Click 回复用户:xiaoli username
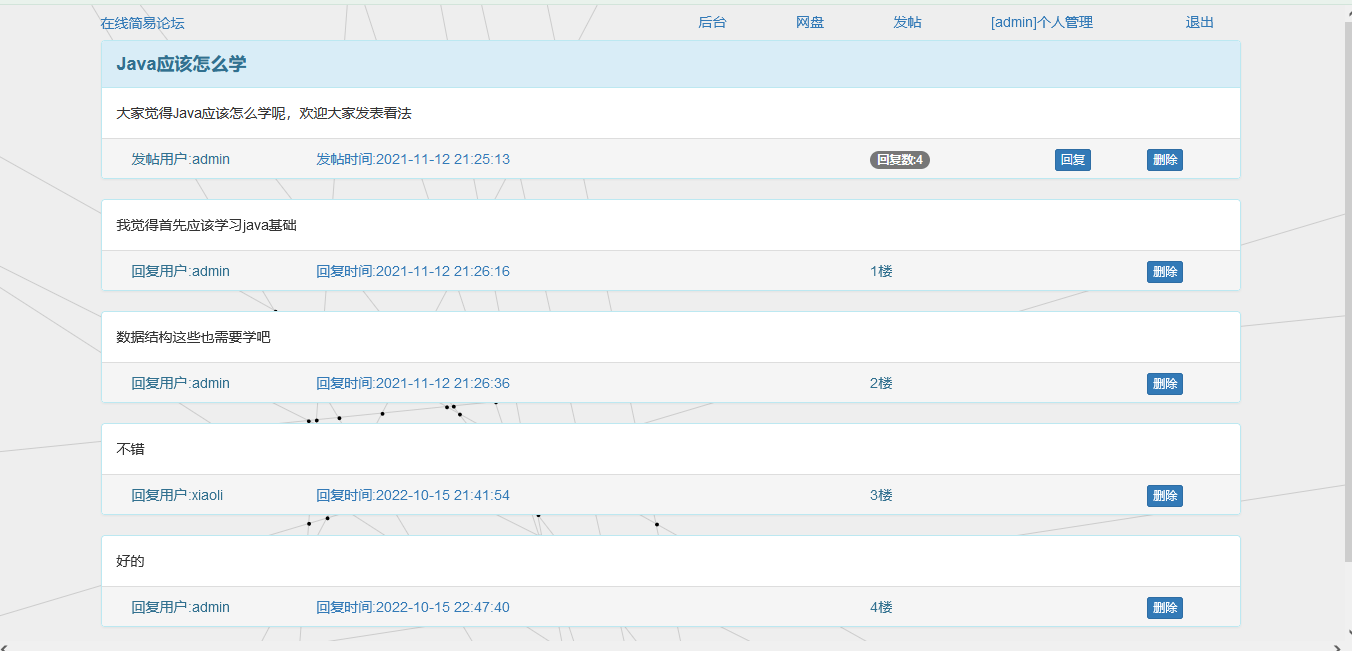This screenshot has height=651, width=1352. (x=177, y=496)
